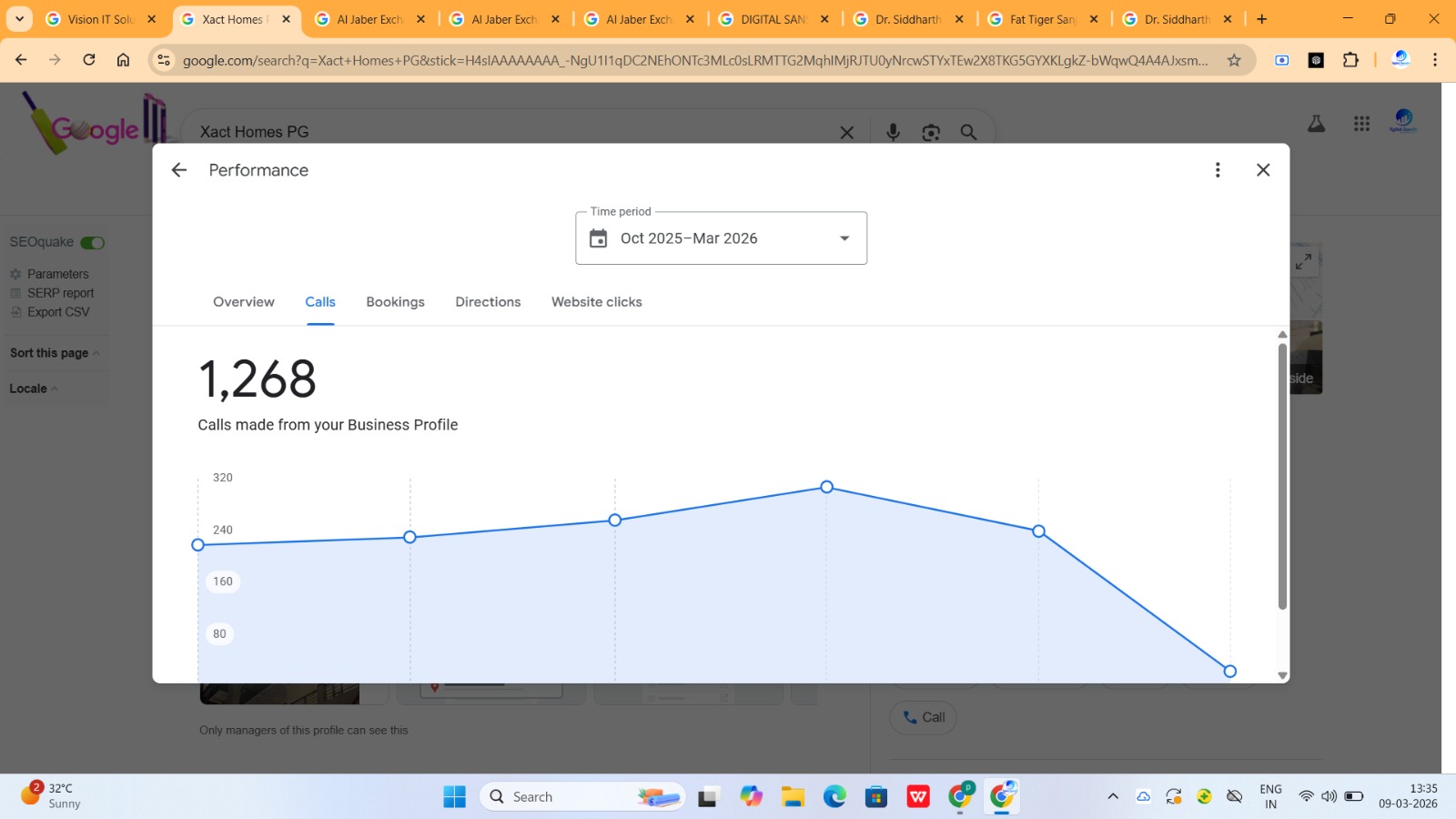This screenshot has height=819, width=1456.
Task: Open Chrome menu three dots
Action: point(1435,60)
